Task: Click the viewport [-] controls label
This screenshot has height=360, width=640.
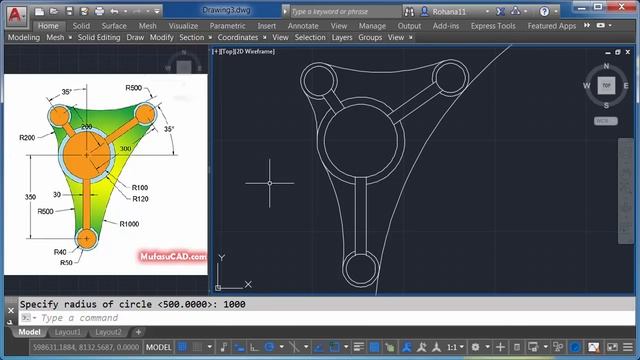Action: 216,51
